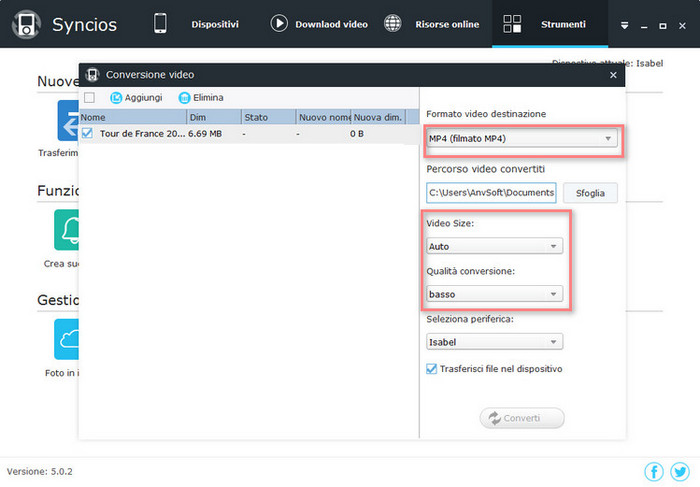Toggle Trasferisci file nel dispositivo checkbox
The height and width of the screenshot is (487, 700).
(x=431, y=369)
